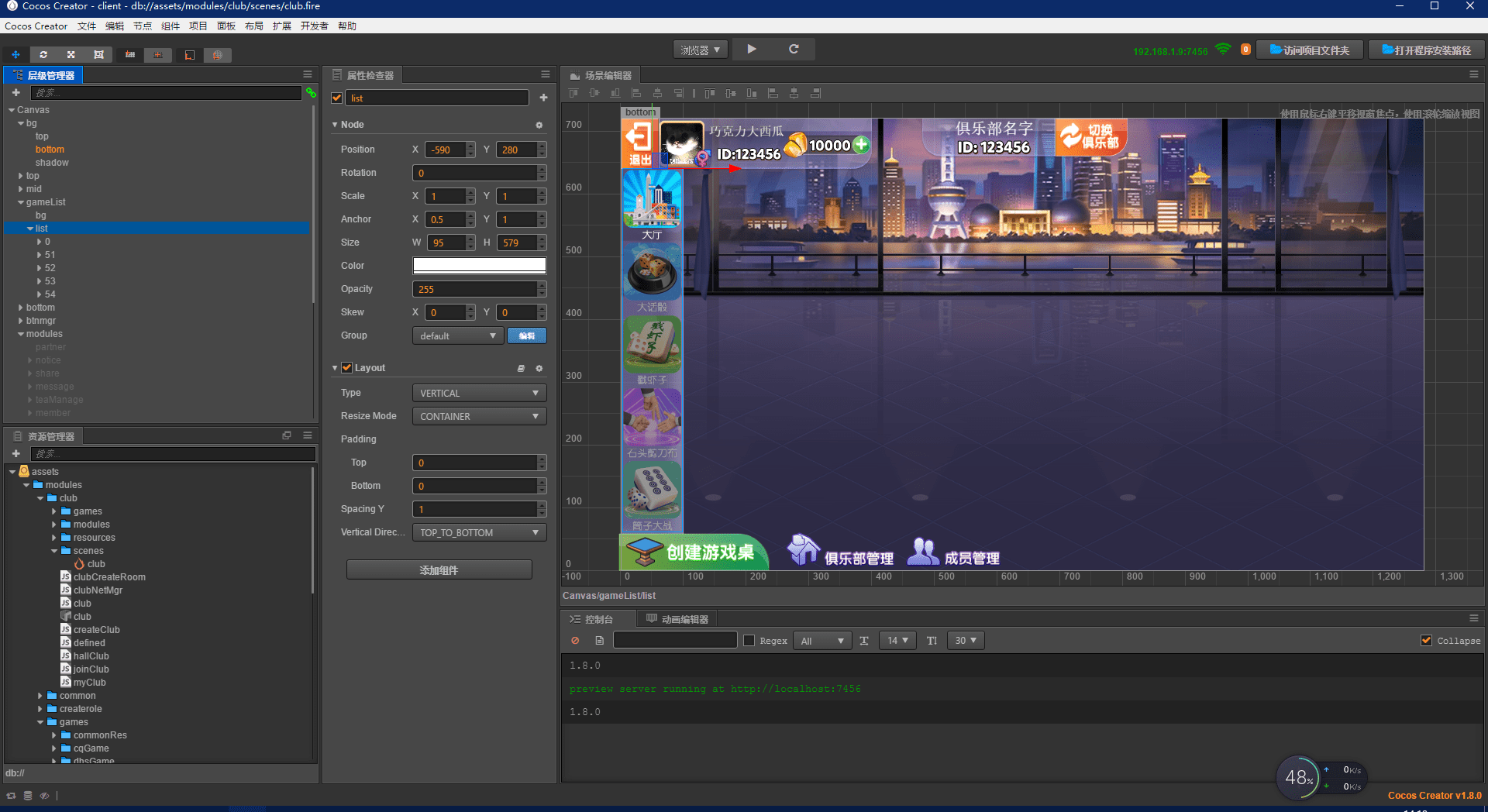The width and height of the screenshot is (1488, 812).
Task: Click the Spacing Y input field
Action: (479, 509)
